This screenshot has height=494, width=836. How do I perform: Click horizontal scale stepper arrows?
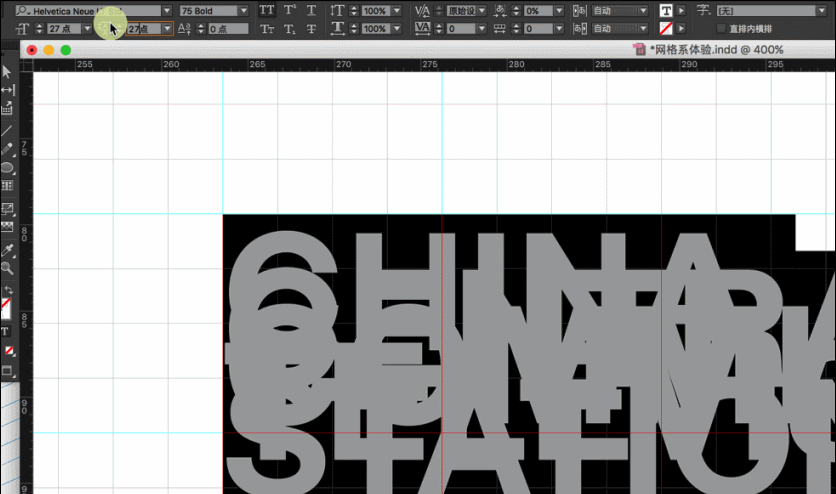tap(354, 29)
